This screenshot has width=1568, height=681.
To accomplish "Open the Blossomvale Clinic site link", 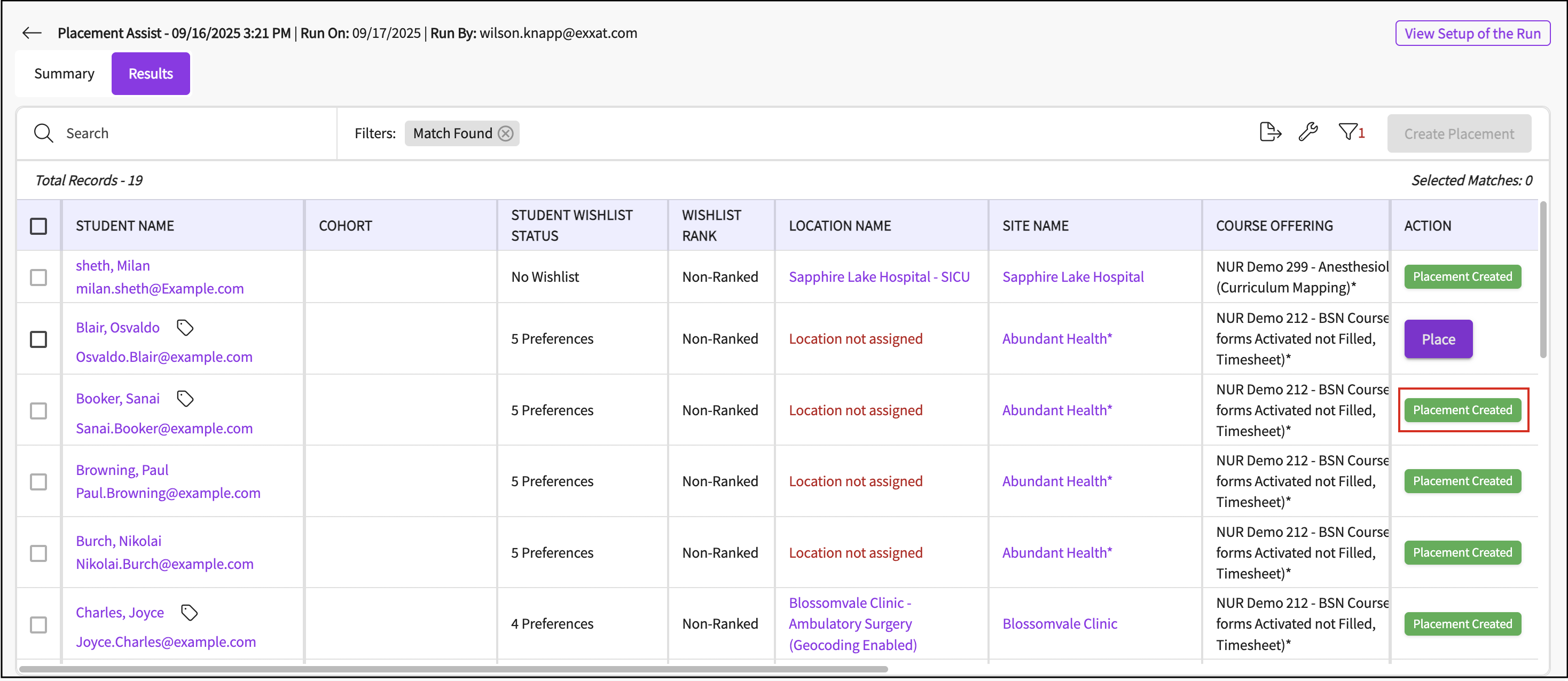I will coord(1059,624).
